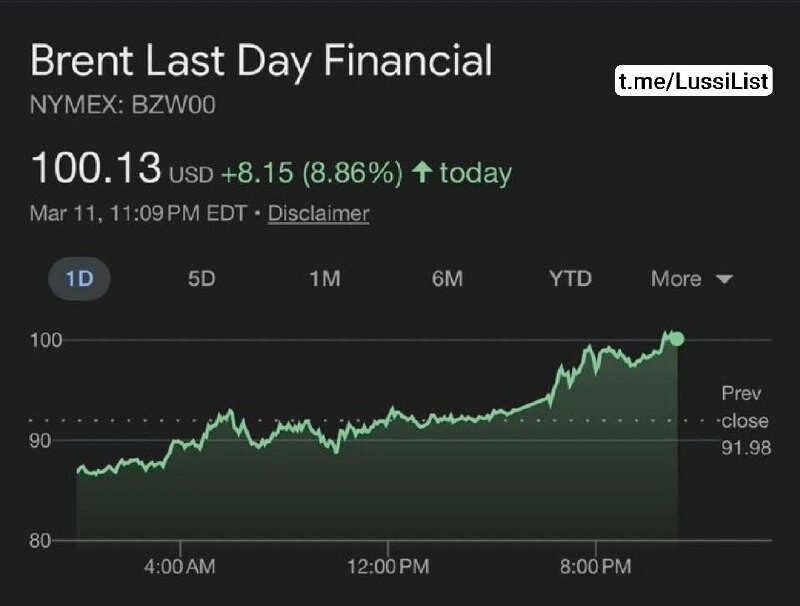Click the 91.98 previous close value
The image size is (800, 606).
(746, 447)
